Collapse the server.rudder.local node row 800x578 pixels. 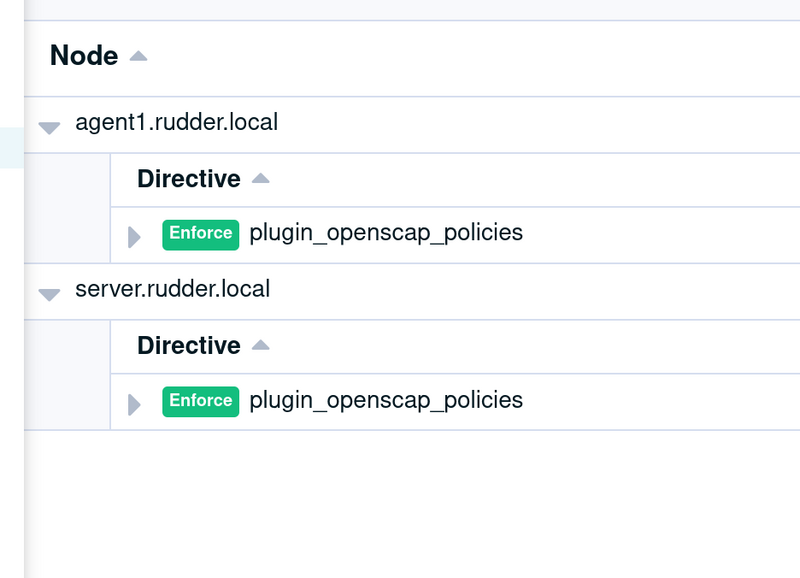[x=49, y=294]
